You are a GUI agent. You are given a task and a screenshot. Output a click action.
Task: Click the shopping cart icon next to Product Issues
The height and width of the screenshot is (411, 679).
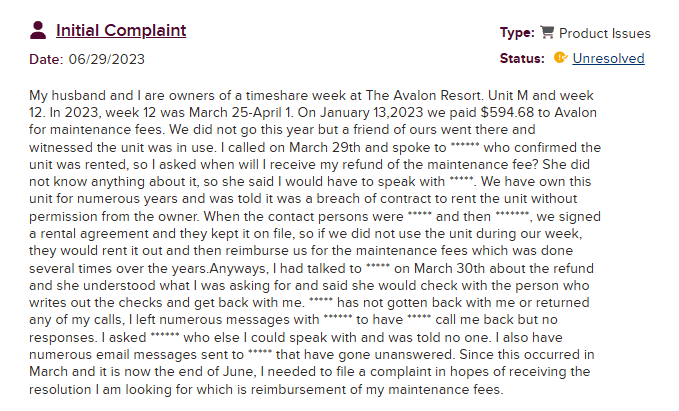point(547,33)
